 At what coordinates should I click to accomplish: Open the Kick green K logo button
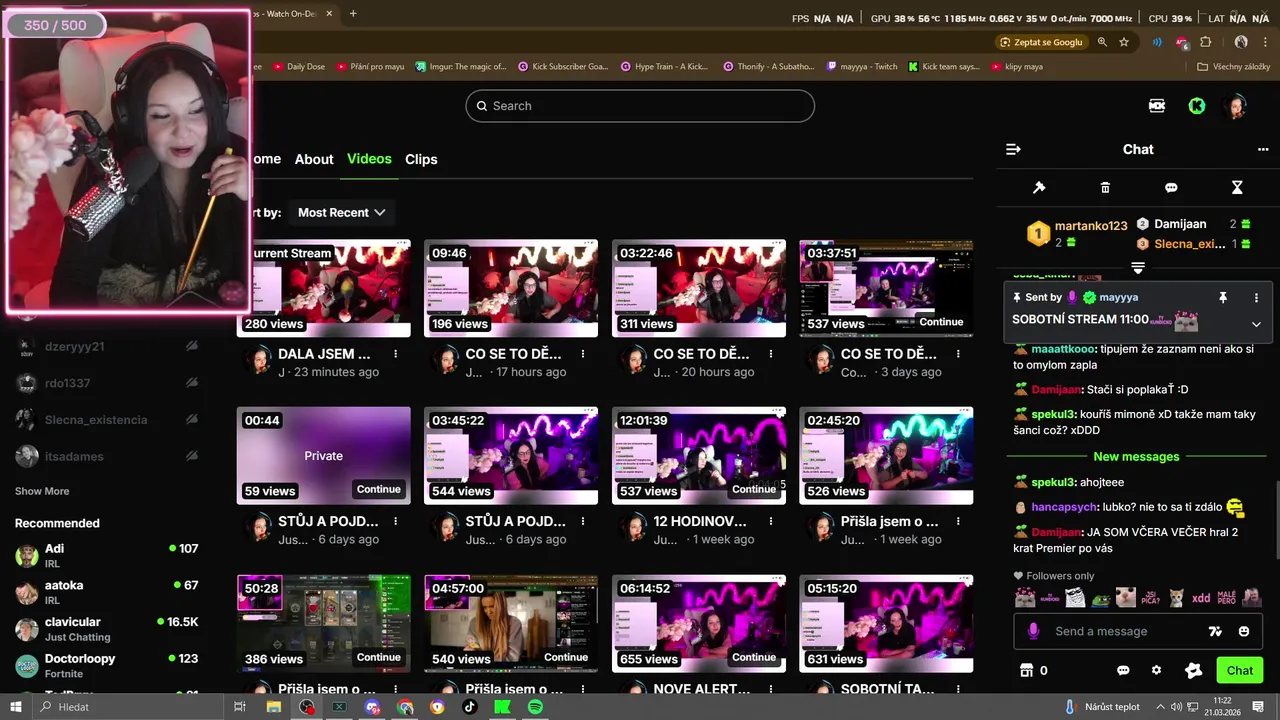[1197, 106]
